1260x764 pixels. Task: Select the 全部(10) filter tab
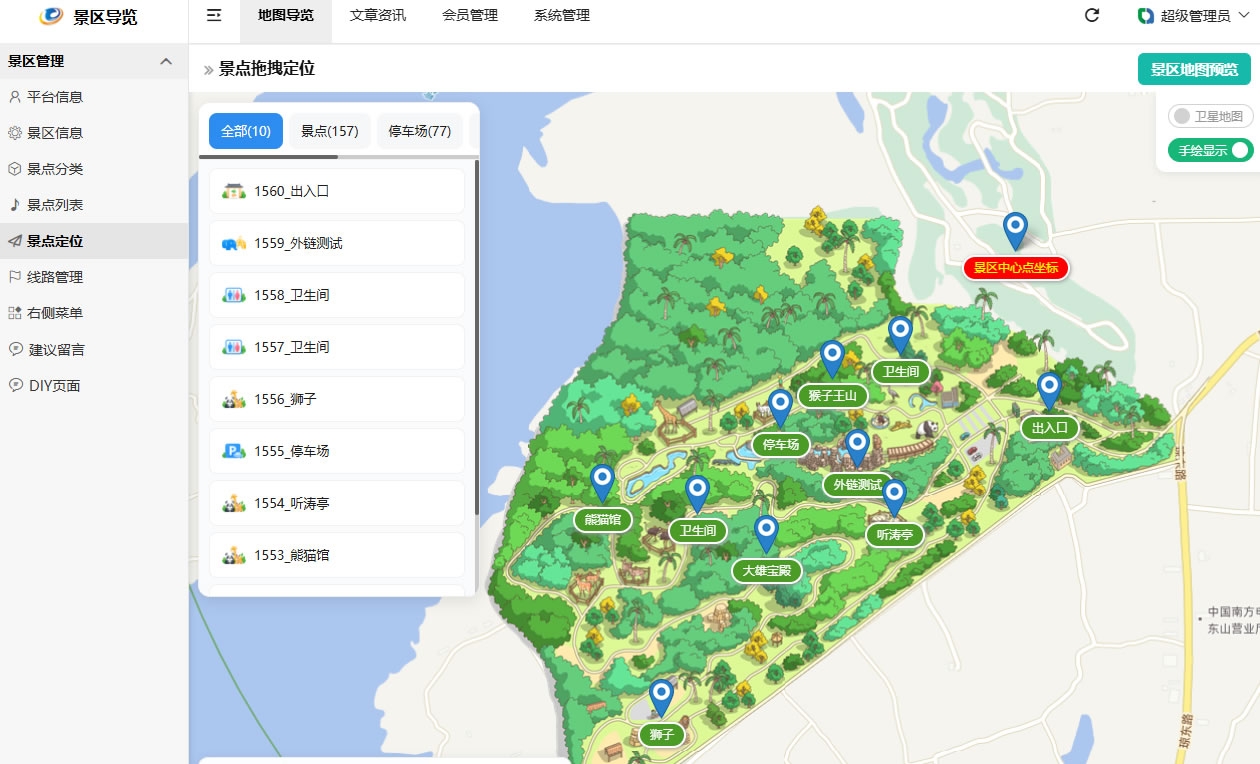pos(246,131)
